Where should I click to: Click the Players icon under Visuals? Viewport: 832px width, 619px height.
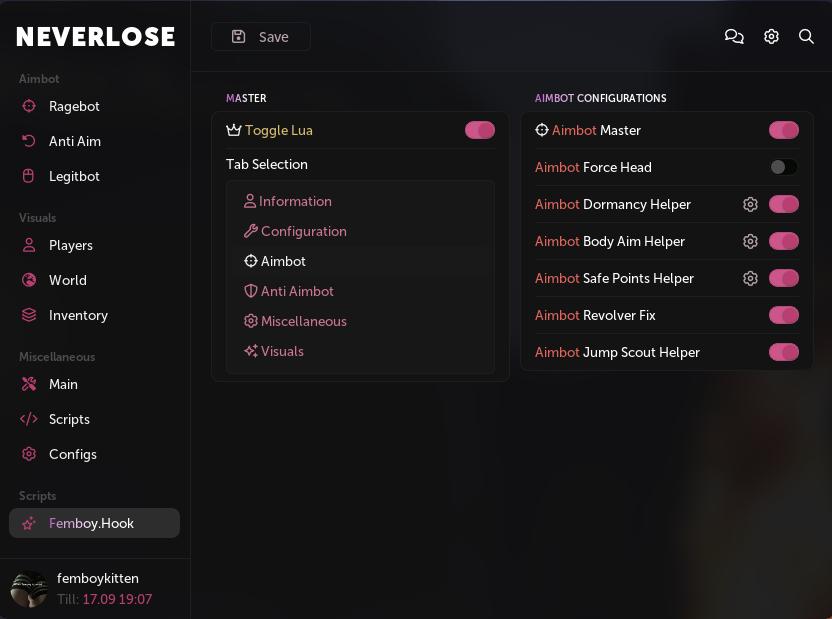coord(28,245)
